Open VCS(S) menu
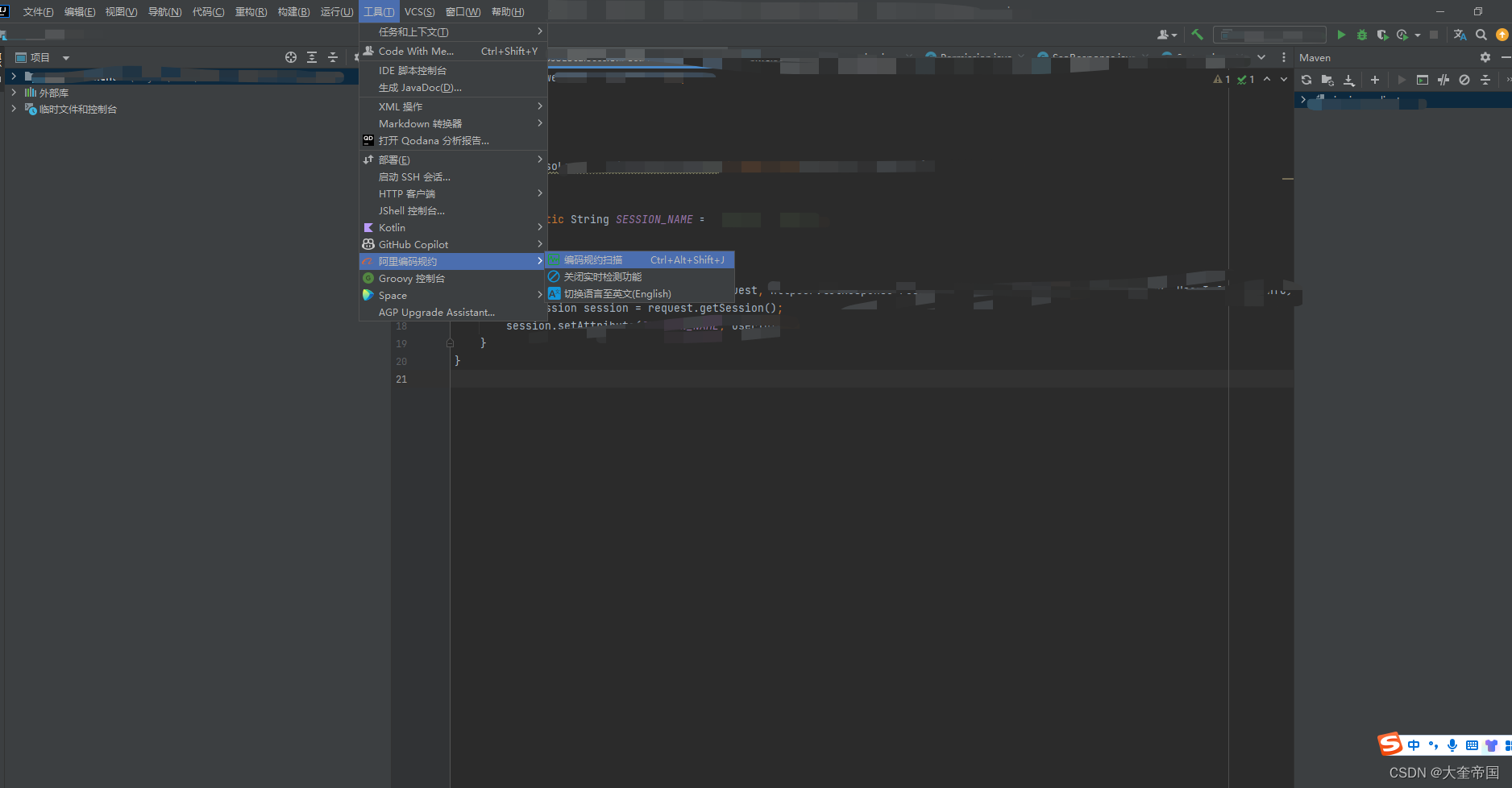 [x=419, y=11]
